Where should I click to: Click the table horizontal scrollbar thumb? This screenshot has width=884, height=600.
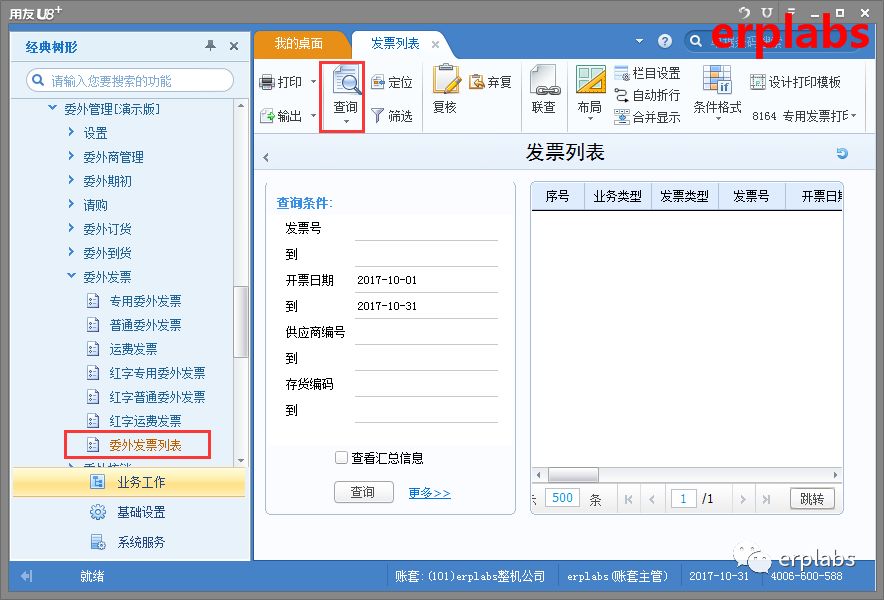pos(573,475)
